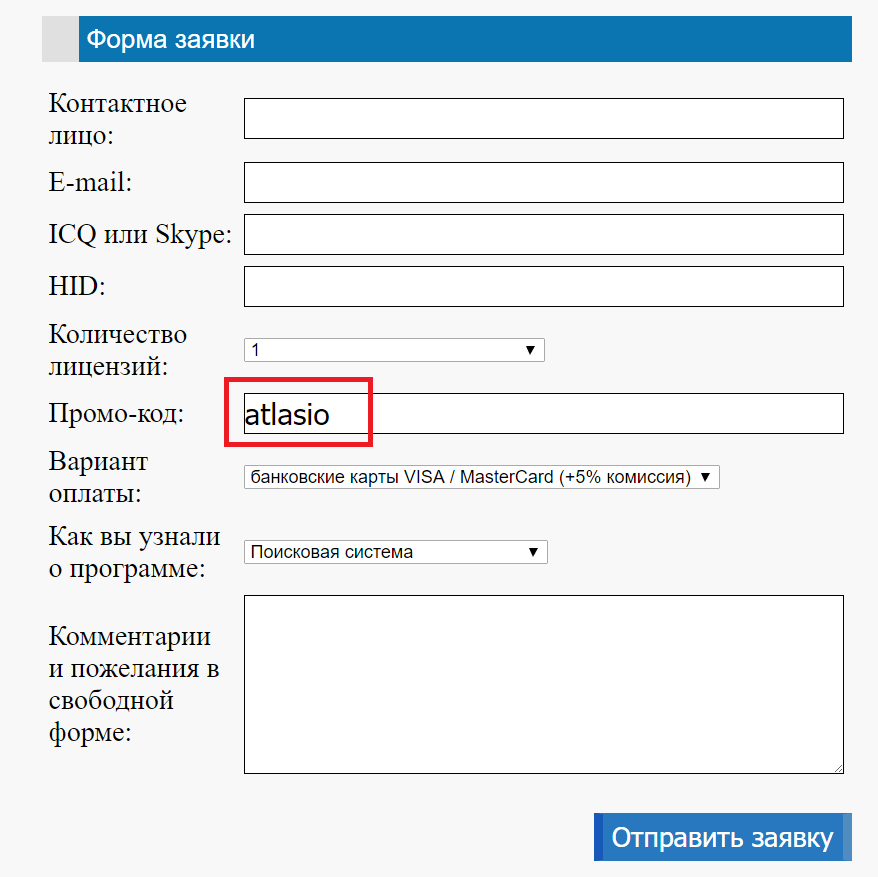Click the Комментарии и пожелания label
Viewport: 878px width, 877px height.
tap(133, 684)
